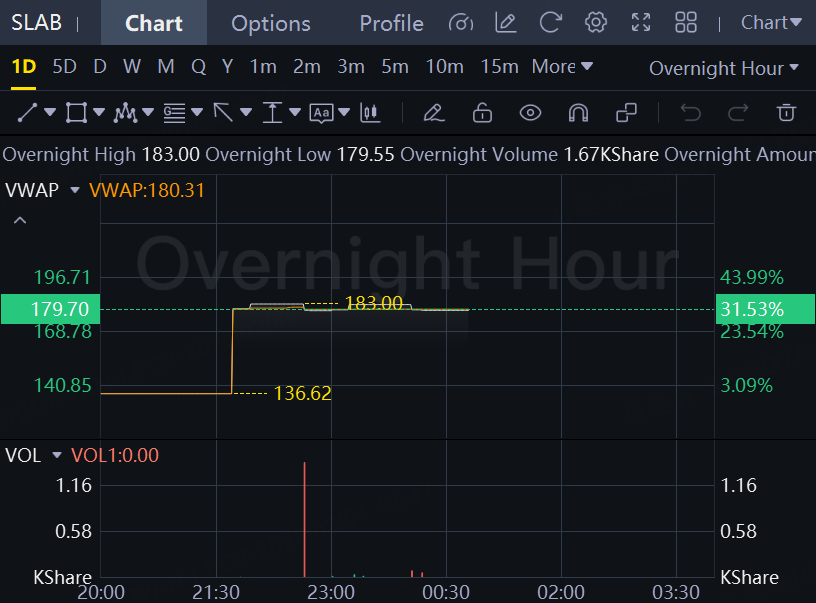Click the duplicate drawings icon
Image resolution: width=816 pixels, height=603 pixels.
pyautogui.click(x=627, y=112)
